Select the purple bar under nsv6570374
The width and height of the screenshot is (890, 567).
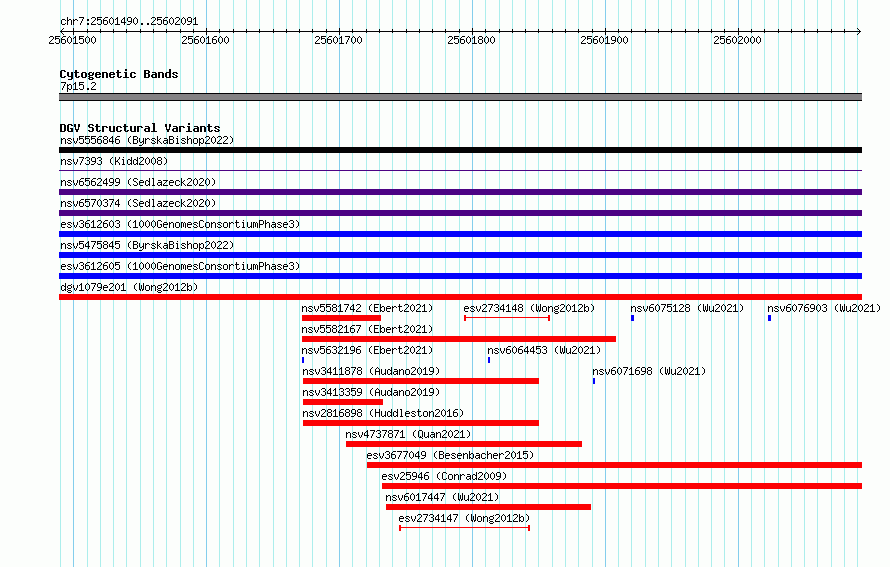click(x=460, y=213)
